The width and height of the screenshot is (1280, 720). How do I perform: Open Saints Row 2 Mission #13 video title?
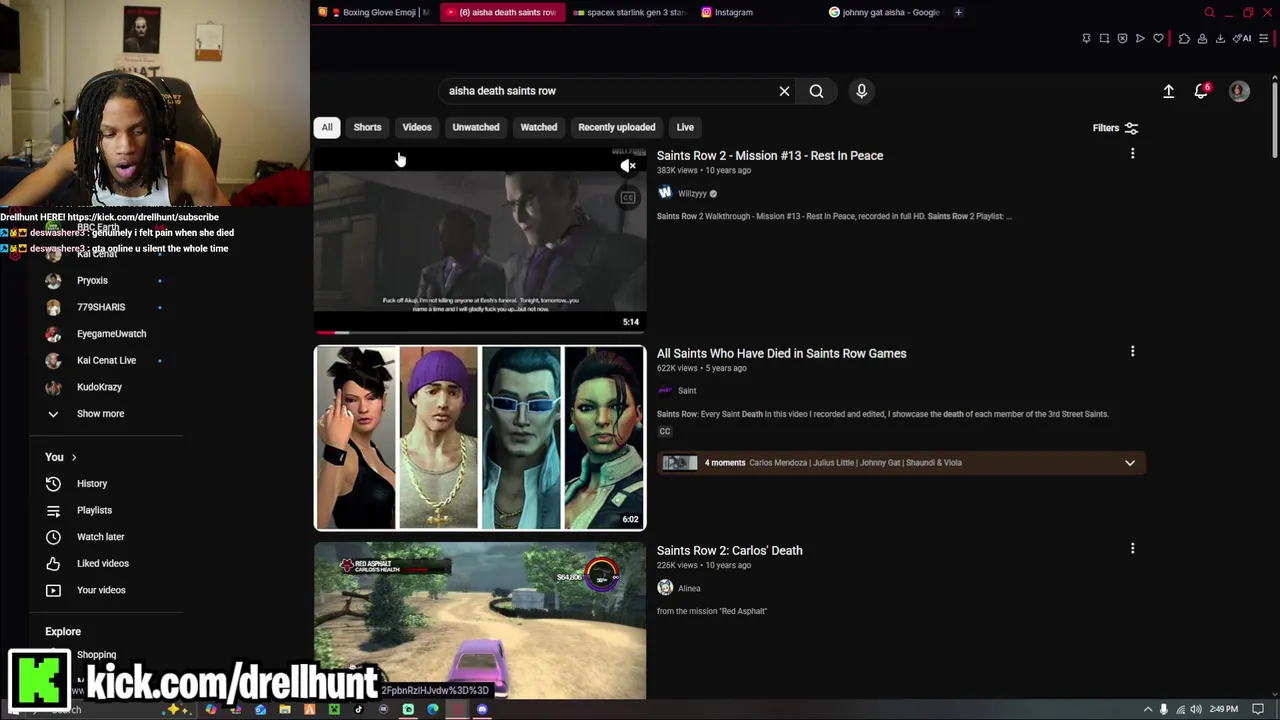coord(770,156)
